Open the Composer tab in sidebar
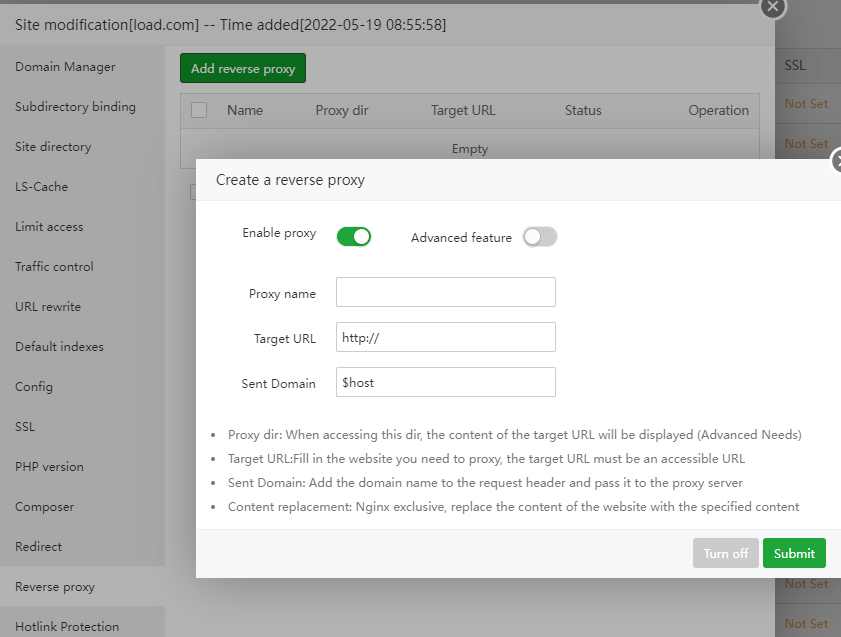The height and width of the screenshot is (637, 841). point(45,507)
